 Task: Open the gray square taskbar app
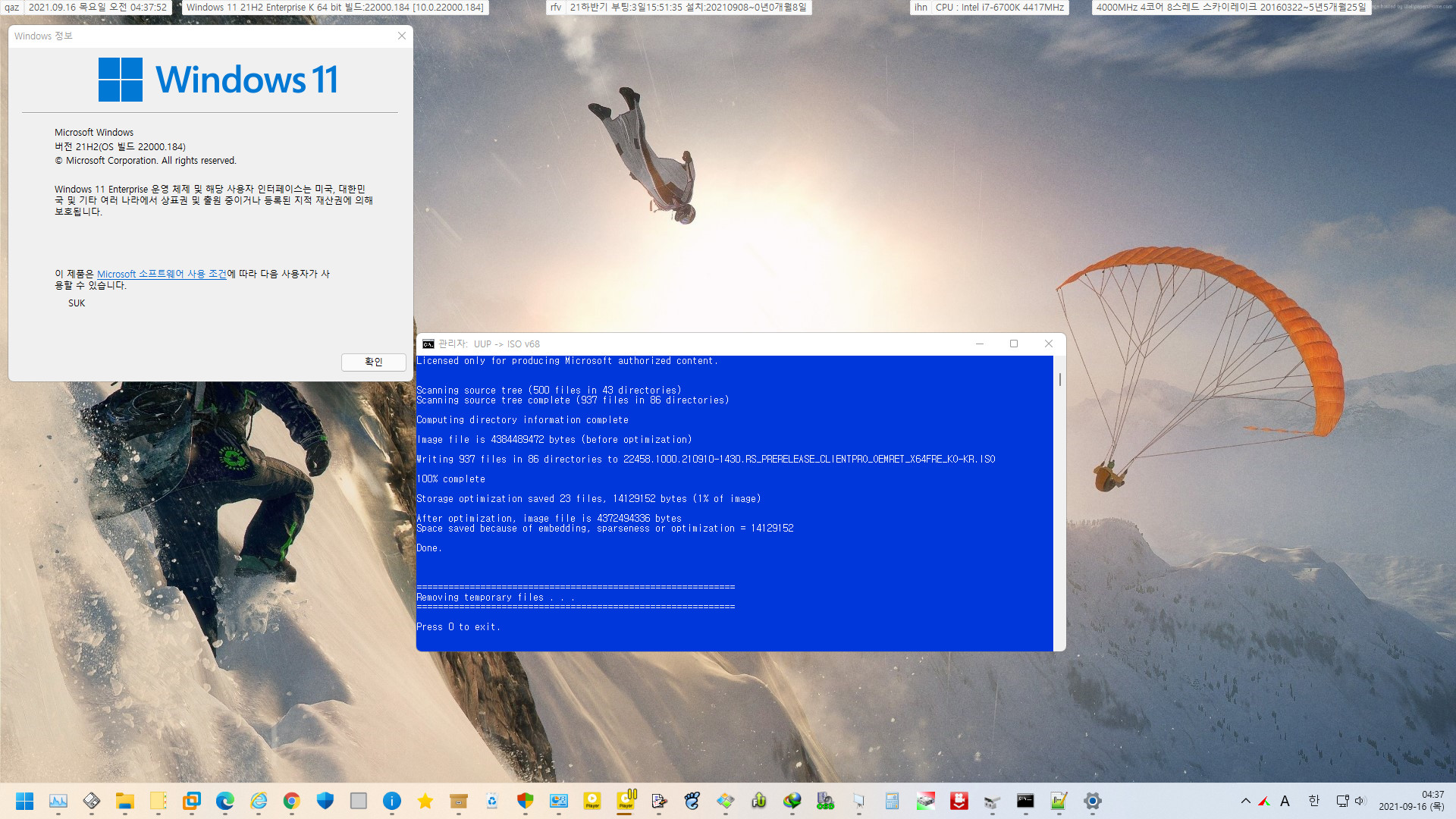pyautogui.click(x=359, y=801)
